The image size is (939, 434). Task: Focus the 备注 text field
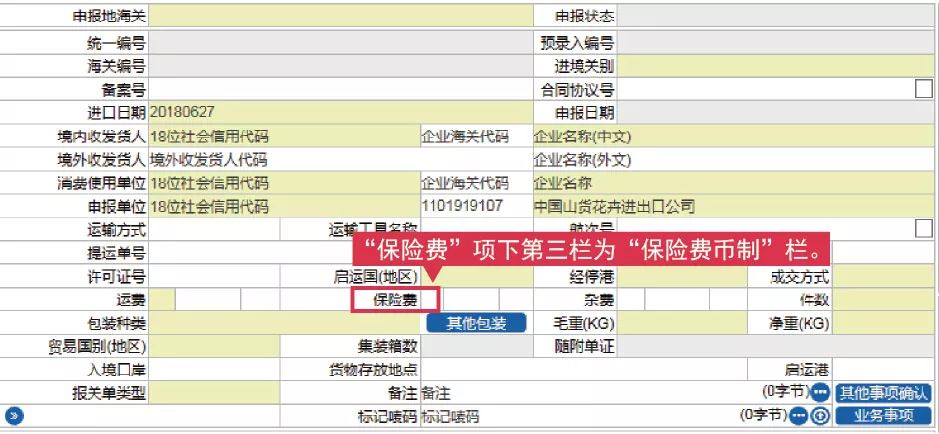pos(590,393)
